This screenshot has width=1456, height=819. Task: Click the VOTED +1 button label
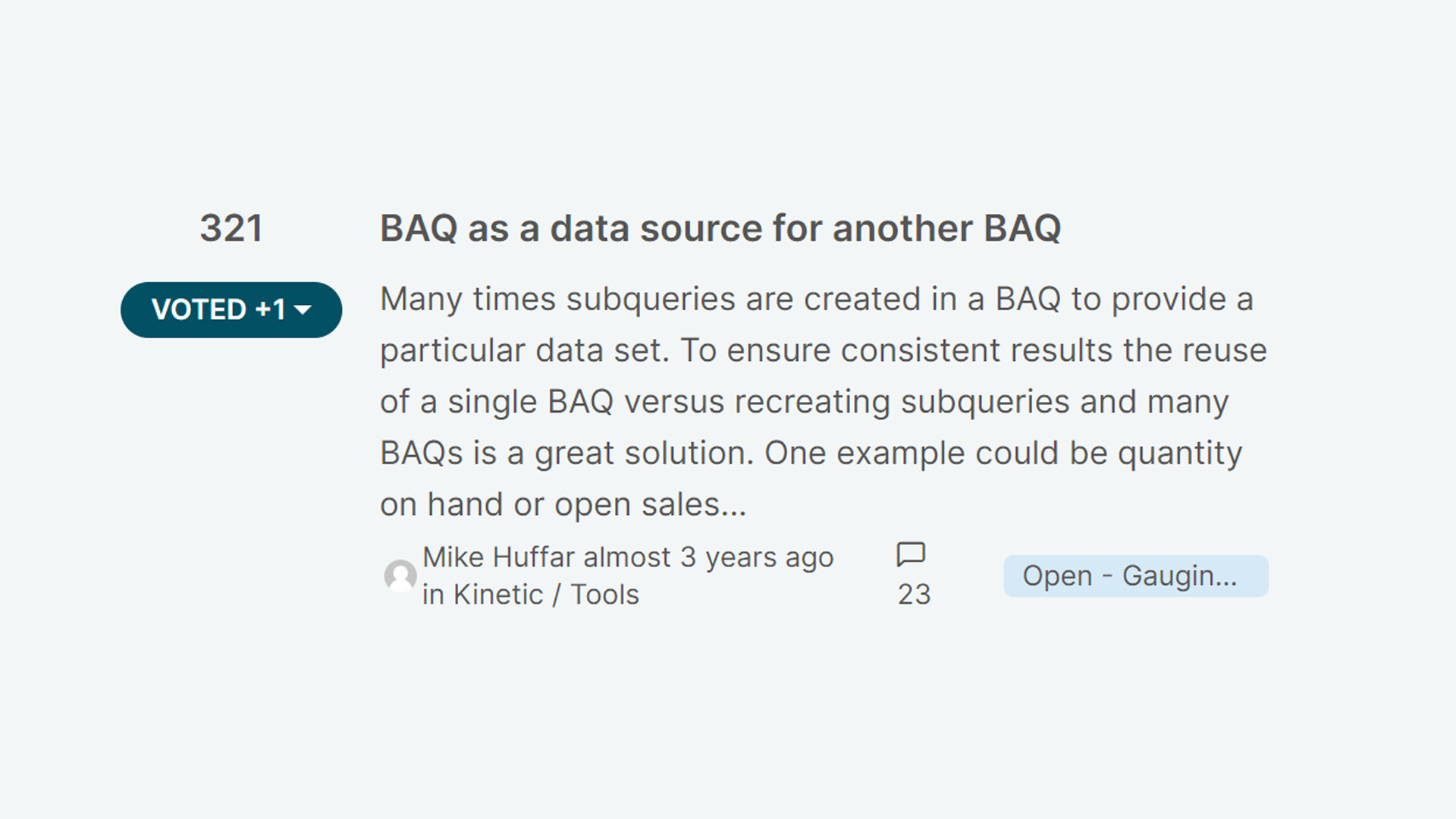[219, 309]
